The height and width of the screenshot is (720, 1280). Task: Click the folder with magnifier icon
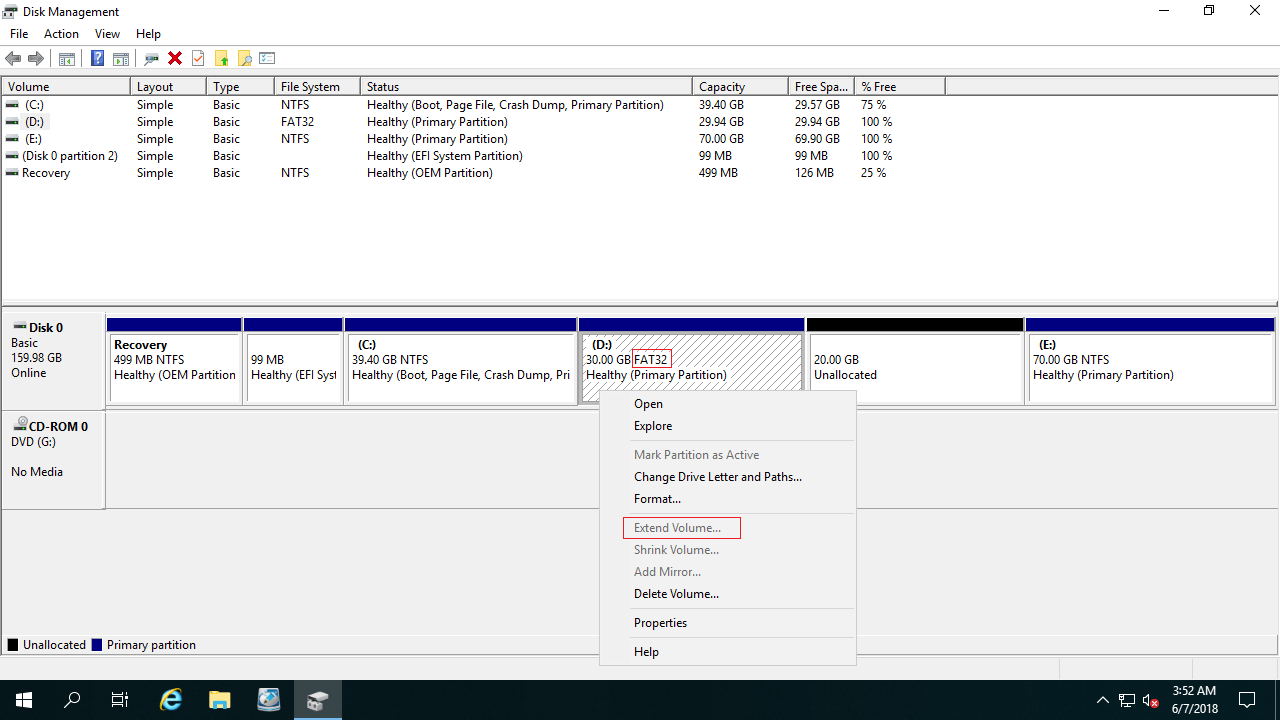coord(244,59)
